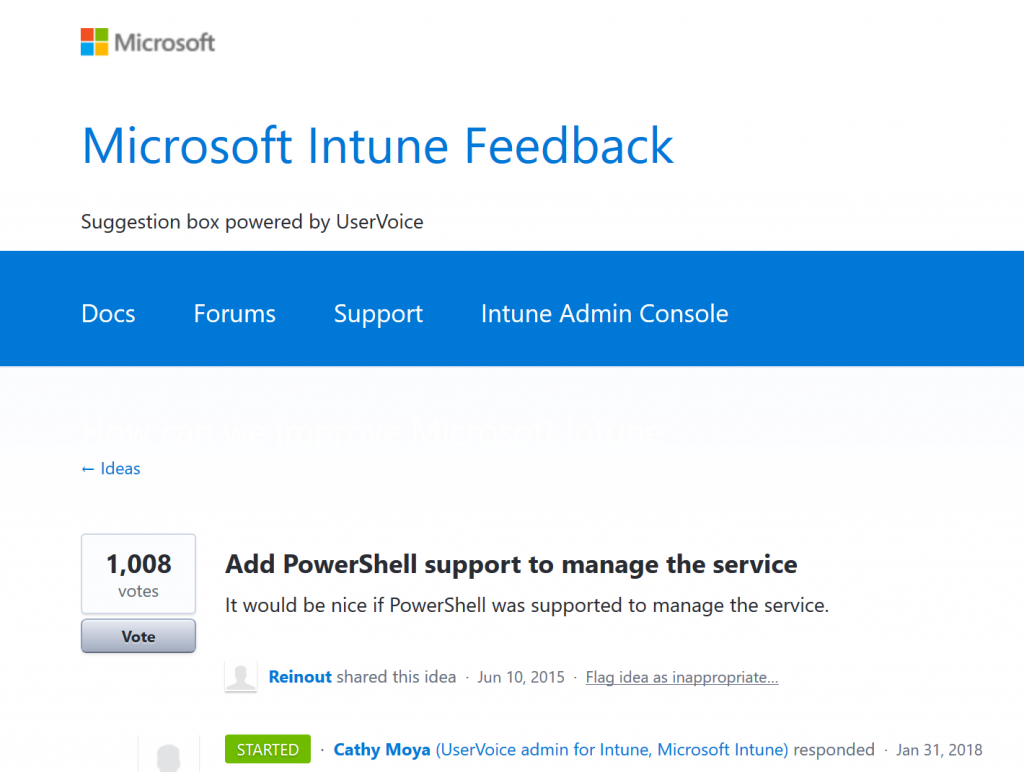Click the Jun 10, 2015 date
1024x772 pixels.
(x=520, y=677)
